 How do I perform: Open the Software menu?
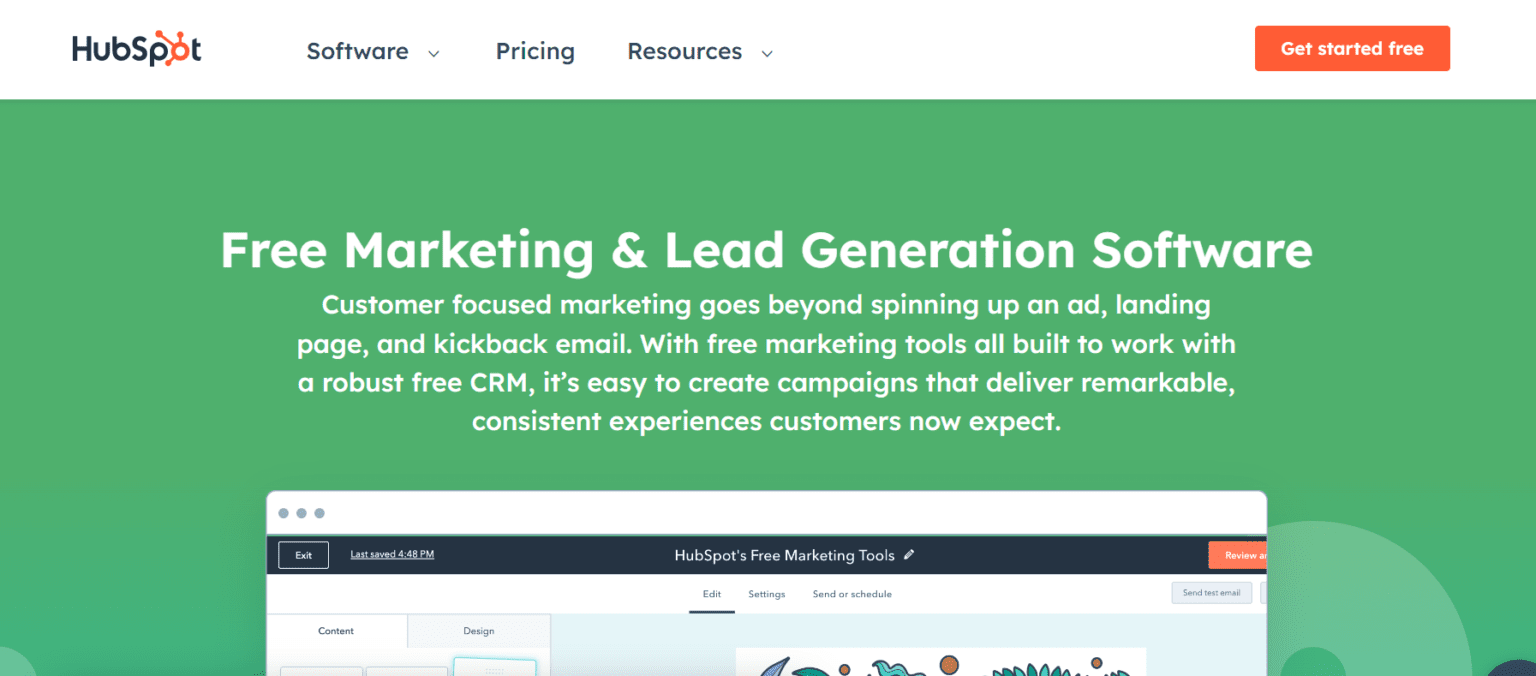358,52
